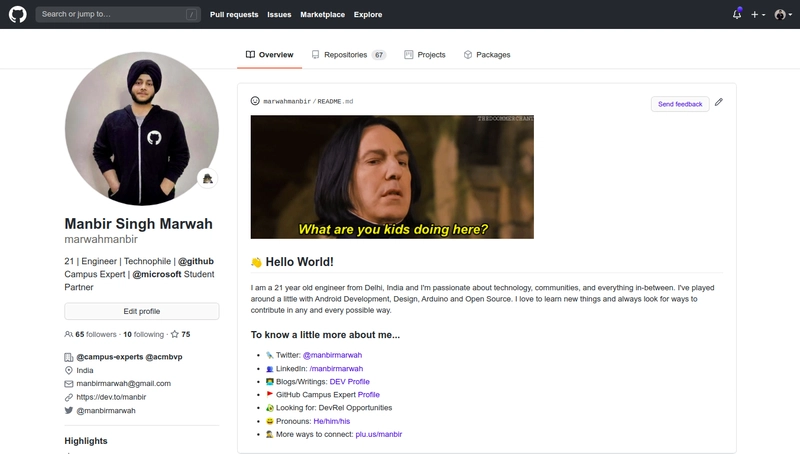The width and height of the screenshot is (800, 454).
Task: Open the @github mention in bio
Action: (x=196, y=261)
